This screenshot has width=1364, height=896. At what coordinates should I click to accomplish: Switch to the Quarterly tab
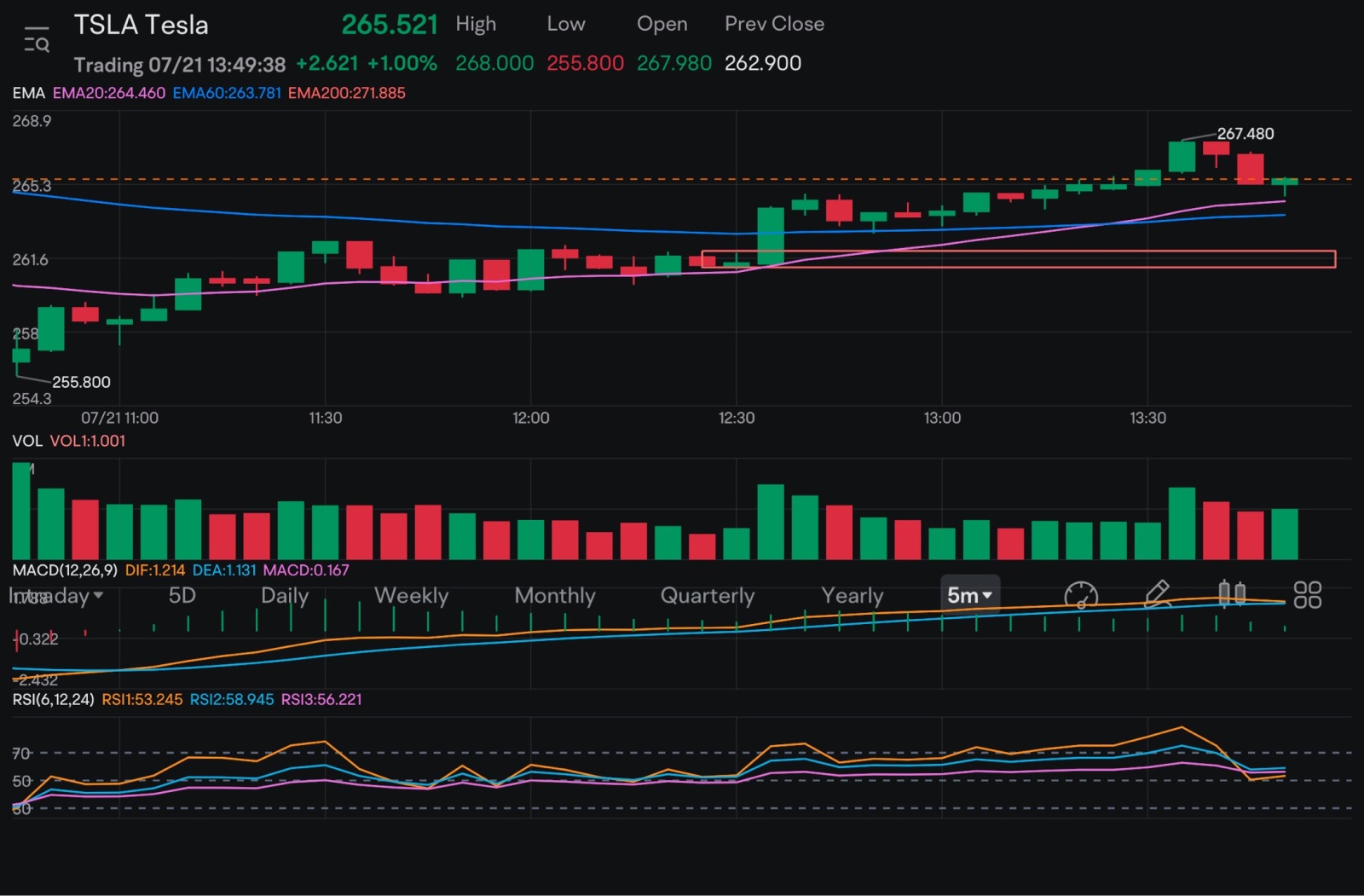[x=708, y=596]
